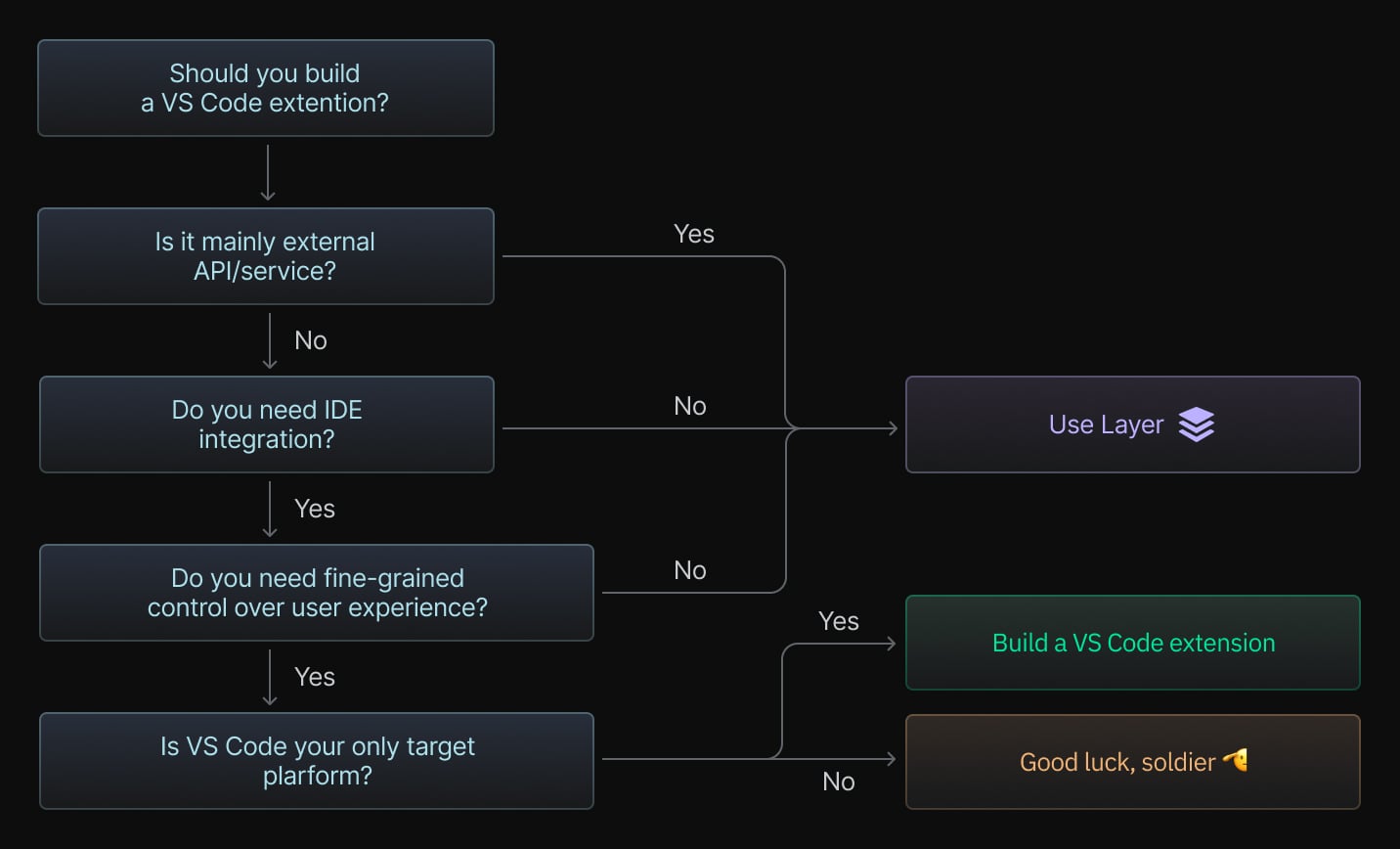The image size is (1400, 849).
Task: Click the pointing hand emoji icon
Action: 1236,760
